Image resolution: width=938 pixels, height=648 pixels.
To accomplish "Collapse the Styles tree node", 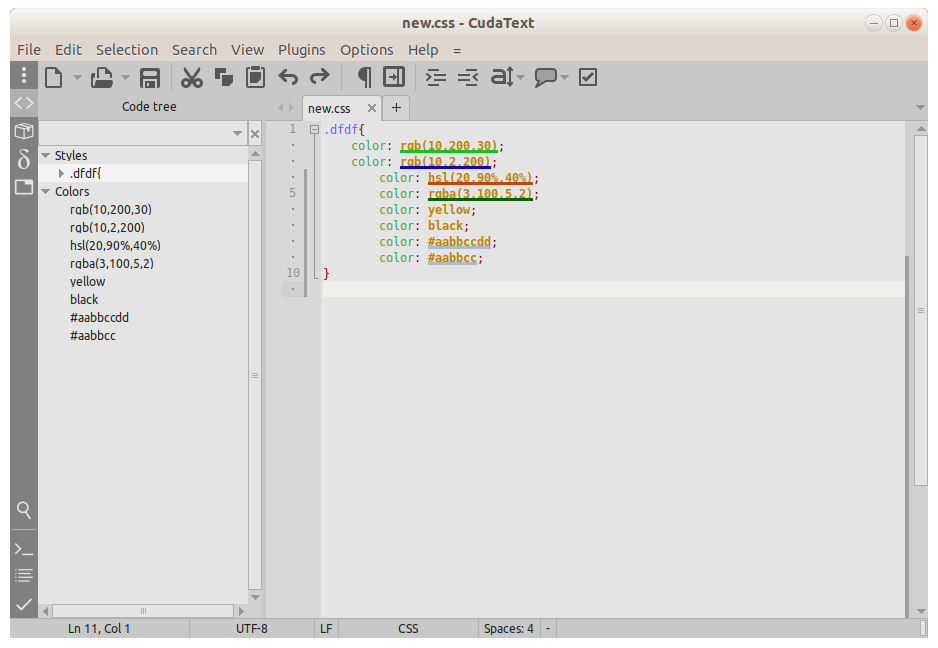I will point(45,156).
